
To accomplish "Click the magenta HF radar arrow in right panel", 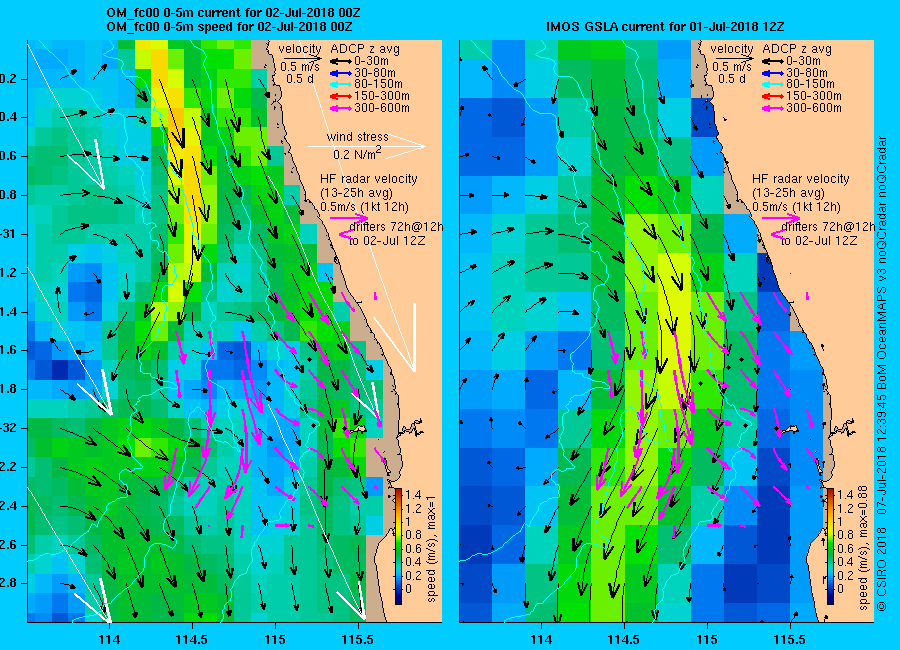I will coord(781,218).
